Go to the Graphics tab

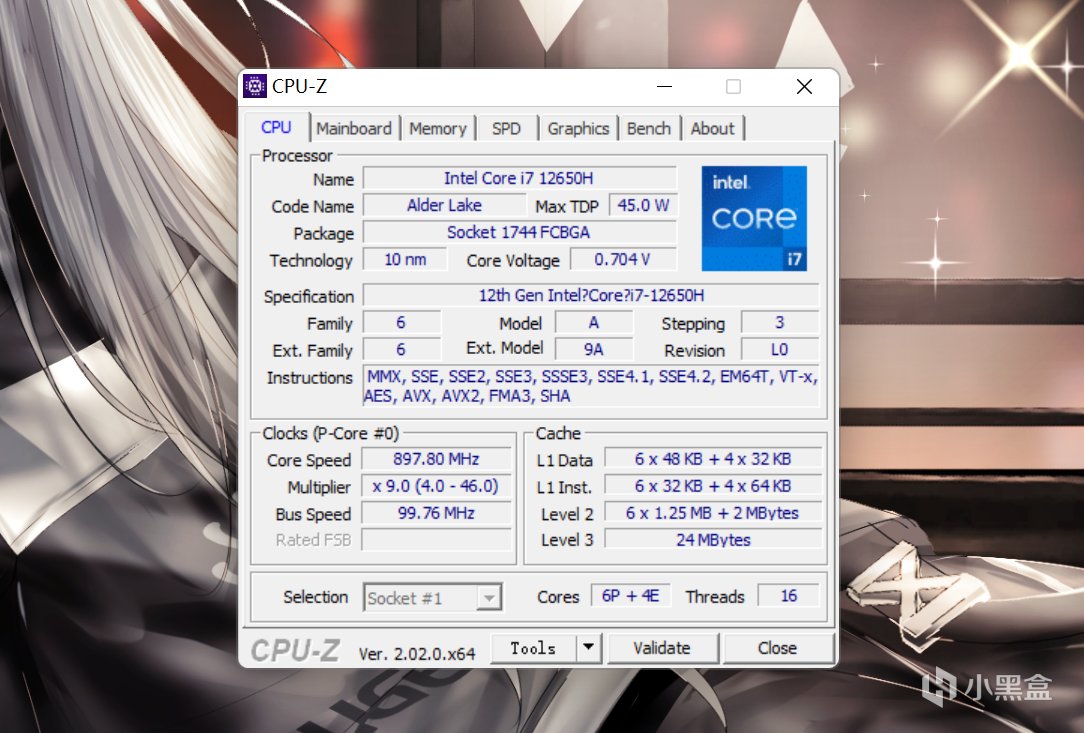(x=578, y=129)
